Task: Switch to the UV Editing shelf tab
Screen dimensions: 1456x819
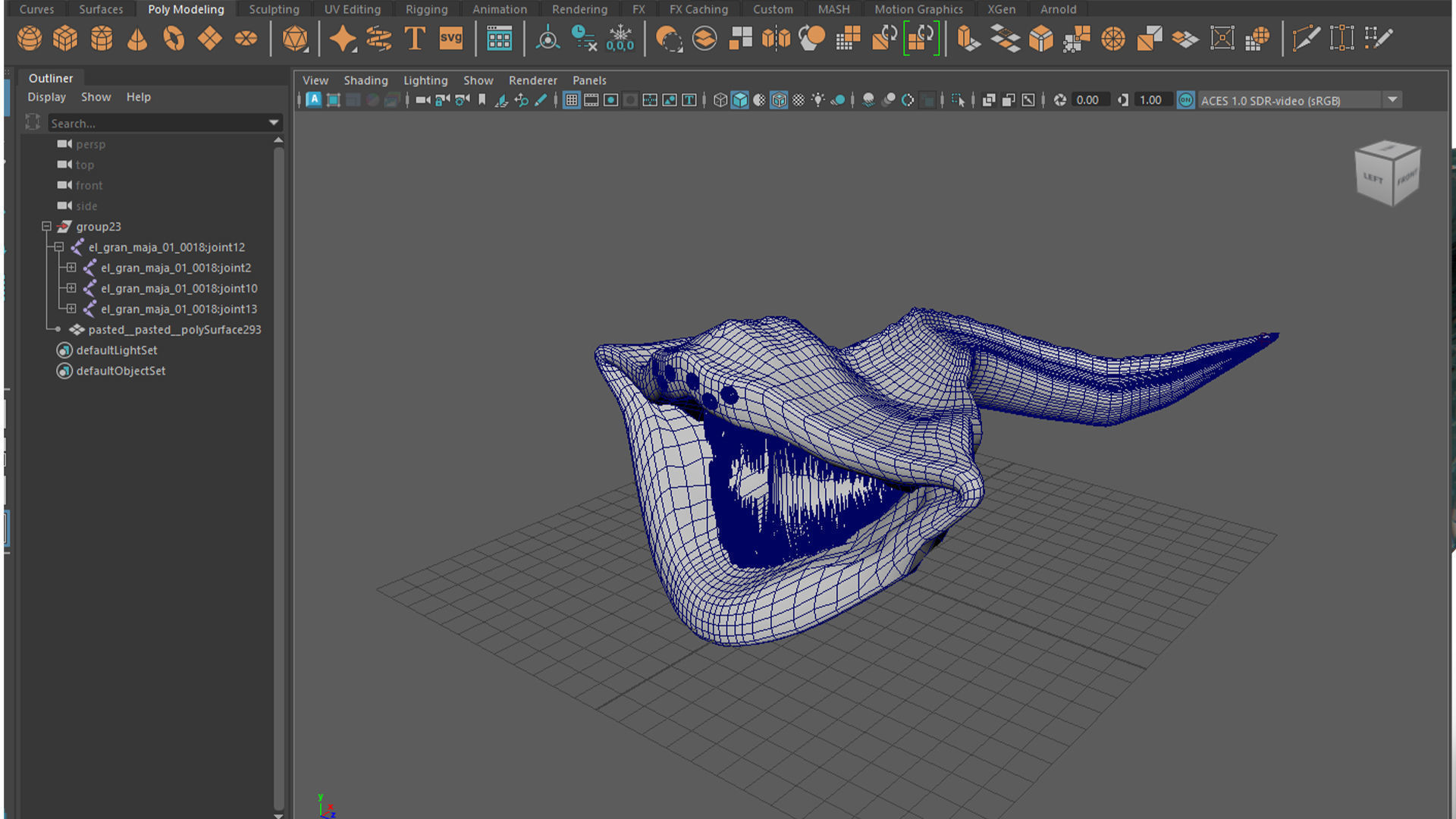Action: pyautogui.click(x=353, y=9)
